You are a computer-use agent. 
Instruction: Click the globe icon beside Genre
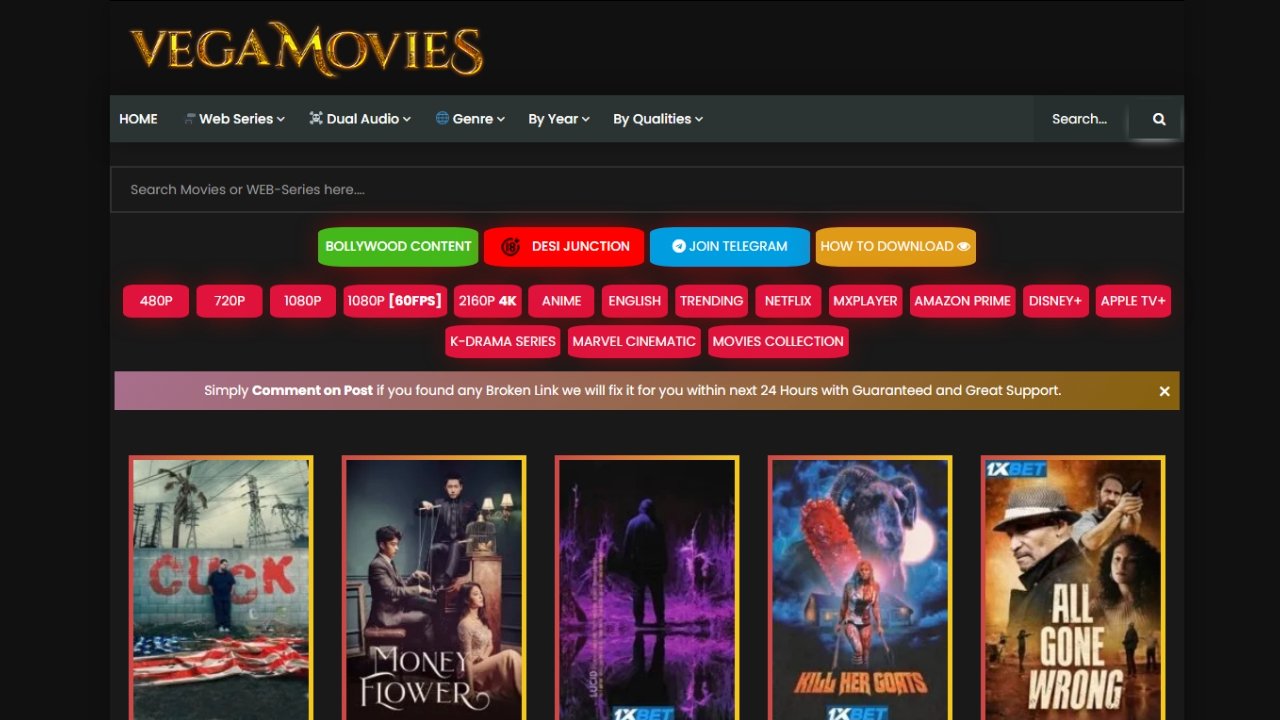[442, 118]
